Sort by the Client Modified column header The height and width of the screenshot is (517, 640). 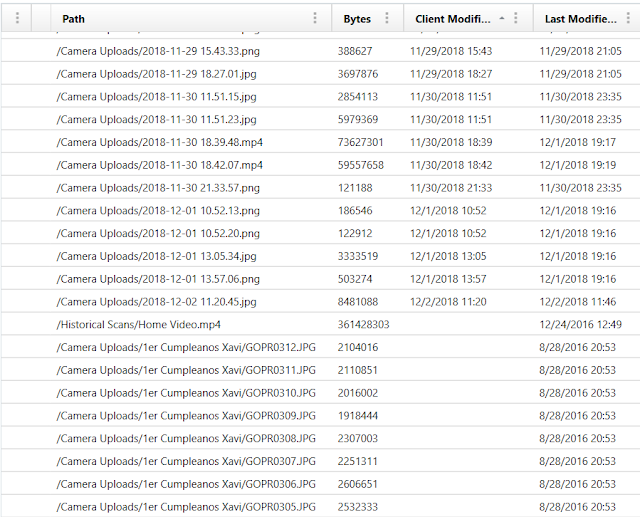point(453,19)
